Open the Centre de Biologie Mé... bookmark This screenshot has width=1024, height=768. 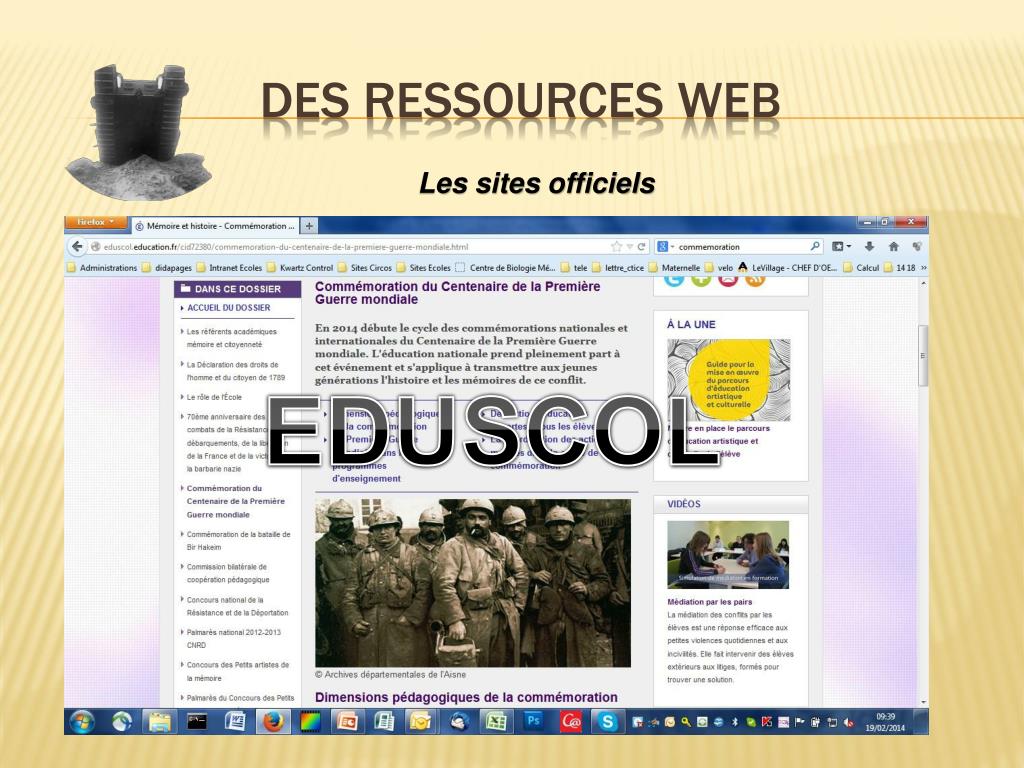pos(505,268)
